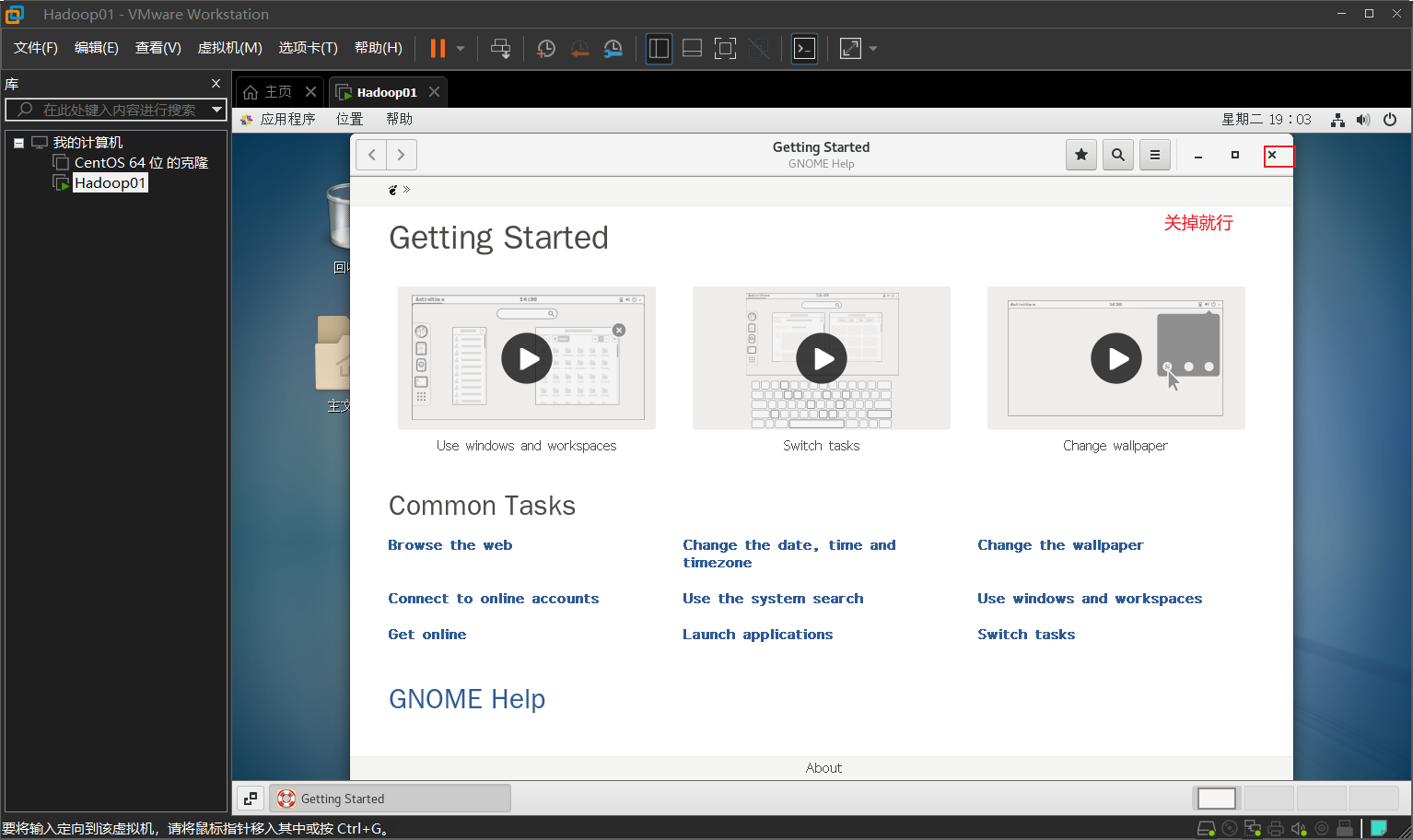This screenshot has height=840, width=1413.
Task: Select Hadoop01 in the library tree
Action: pyautogui.click(x=110, y=183)
